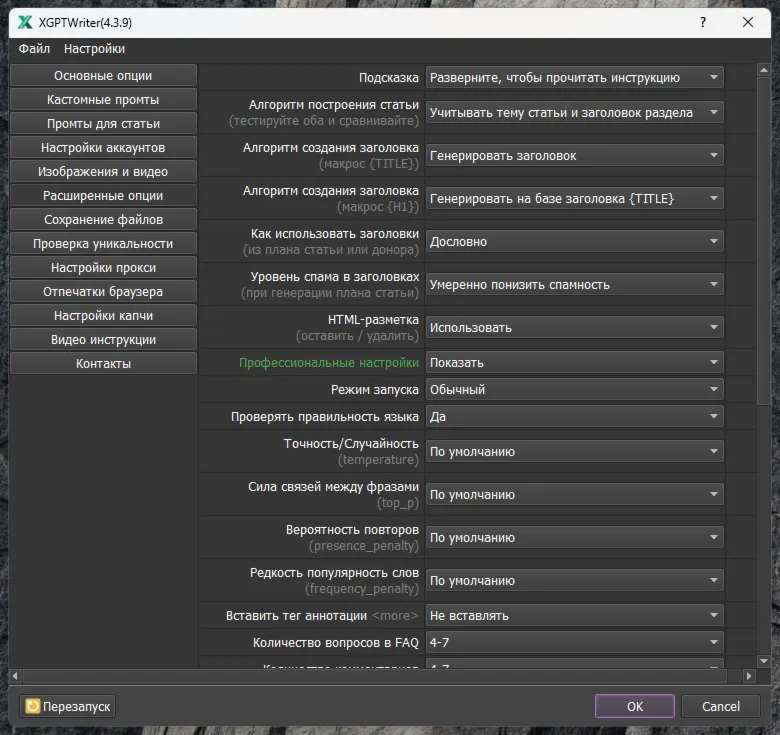Open Отпечатки браузера section
This screenshot has height=735, width=780.
[x=103, y=291]
